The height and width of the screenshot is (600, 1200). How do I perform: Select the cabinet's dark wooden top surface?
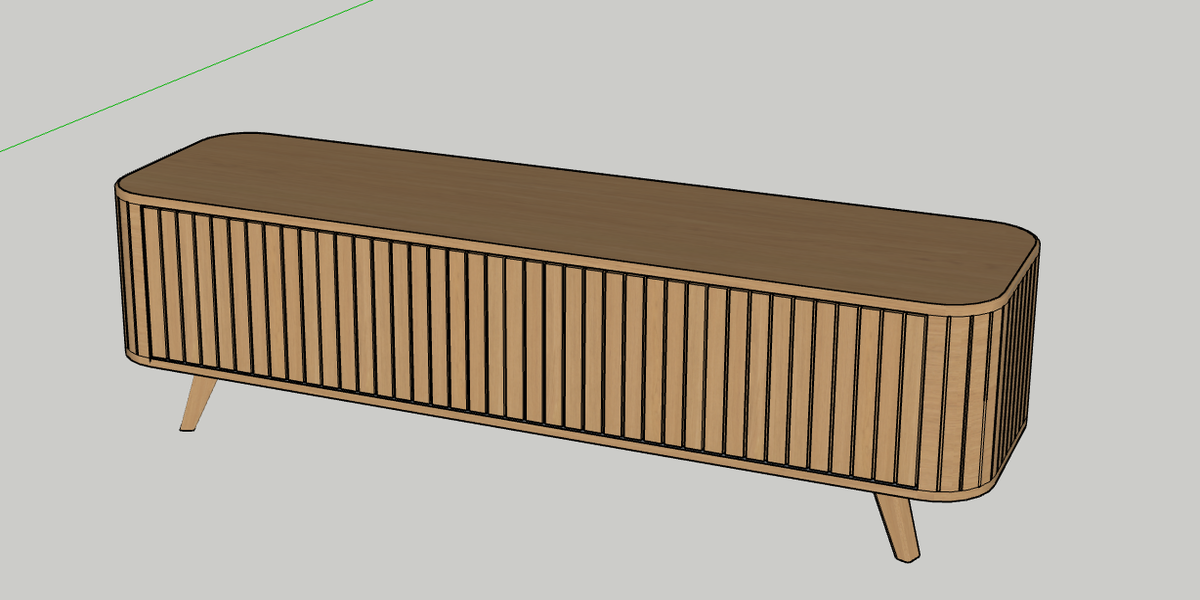[577, 218]
